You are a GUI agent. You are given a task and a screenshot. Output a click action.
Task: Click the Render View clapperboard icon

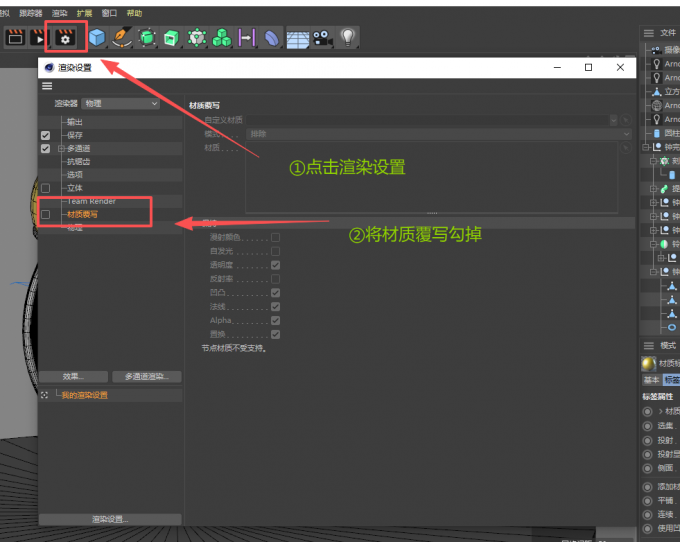tap(15, 37)
